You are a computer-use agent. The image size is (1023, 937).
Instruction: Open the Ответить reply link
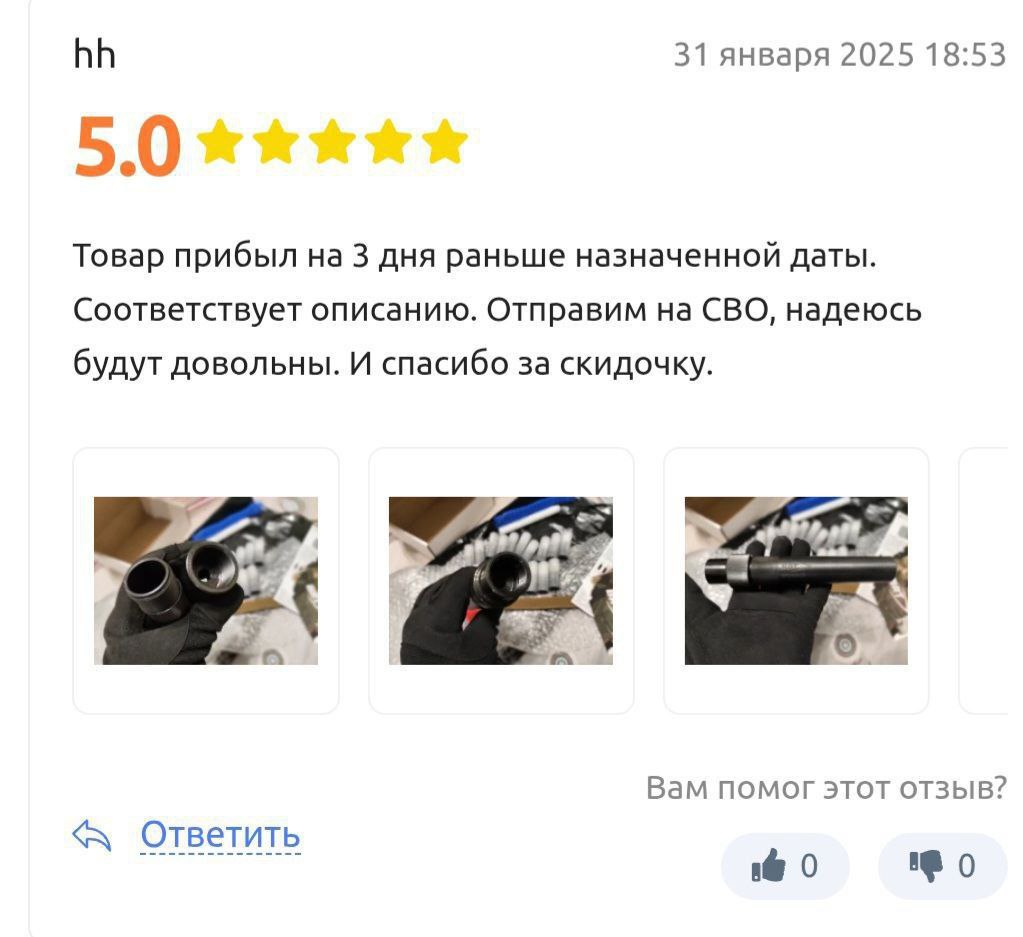pos(221,835)
